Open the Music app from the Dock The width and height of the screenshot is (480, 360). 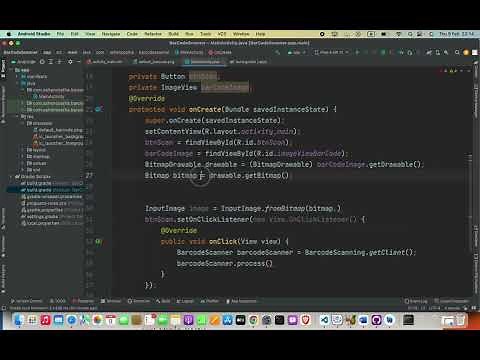click(x=45, y=320)
